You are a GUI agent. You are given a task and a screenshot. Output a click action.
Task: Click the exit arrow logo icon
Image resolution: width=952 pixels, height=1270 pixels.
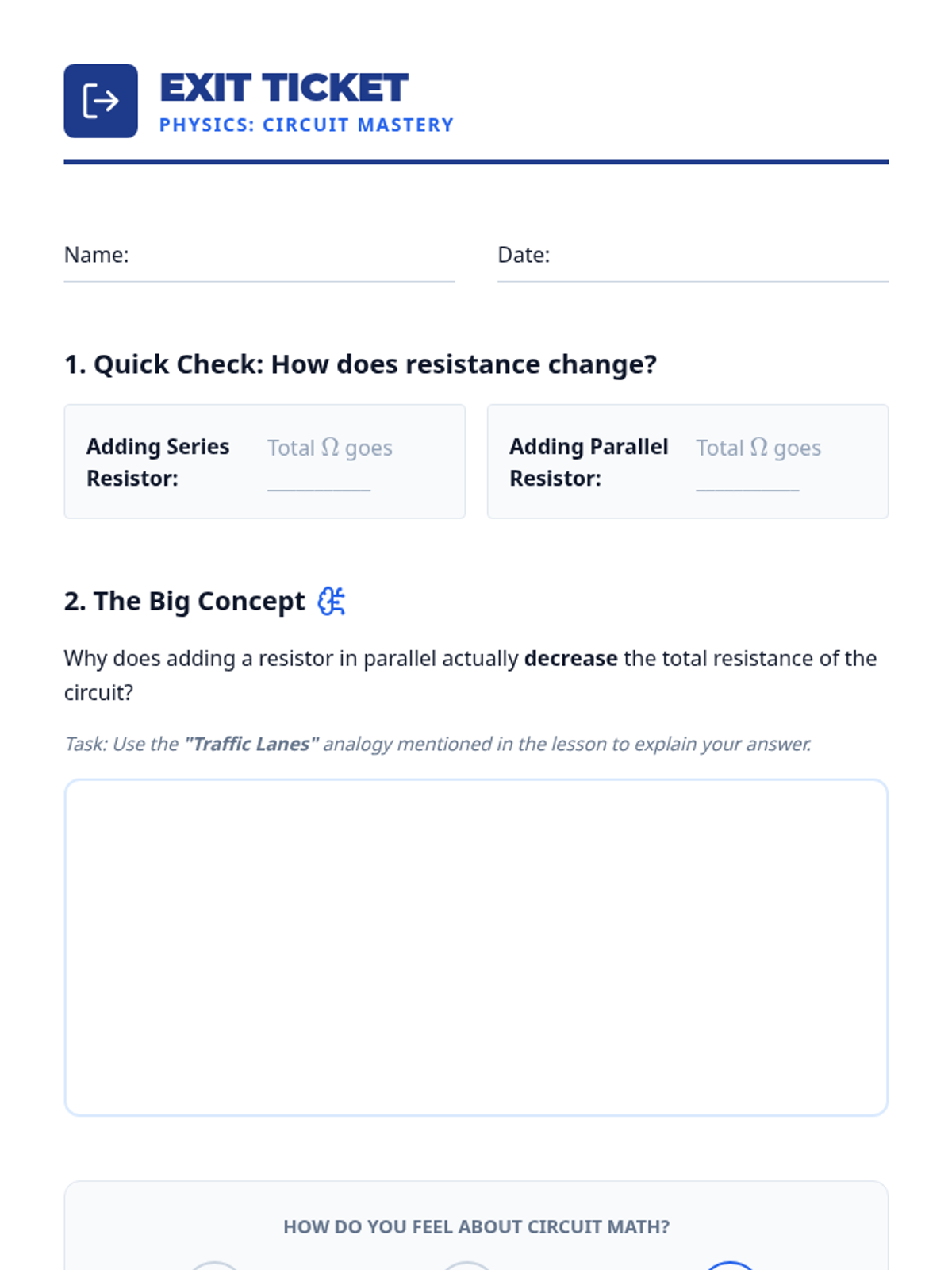pos(101,101)
